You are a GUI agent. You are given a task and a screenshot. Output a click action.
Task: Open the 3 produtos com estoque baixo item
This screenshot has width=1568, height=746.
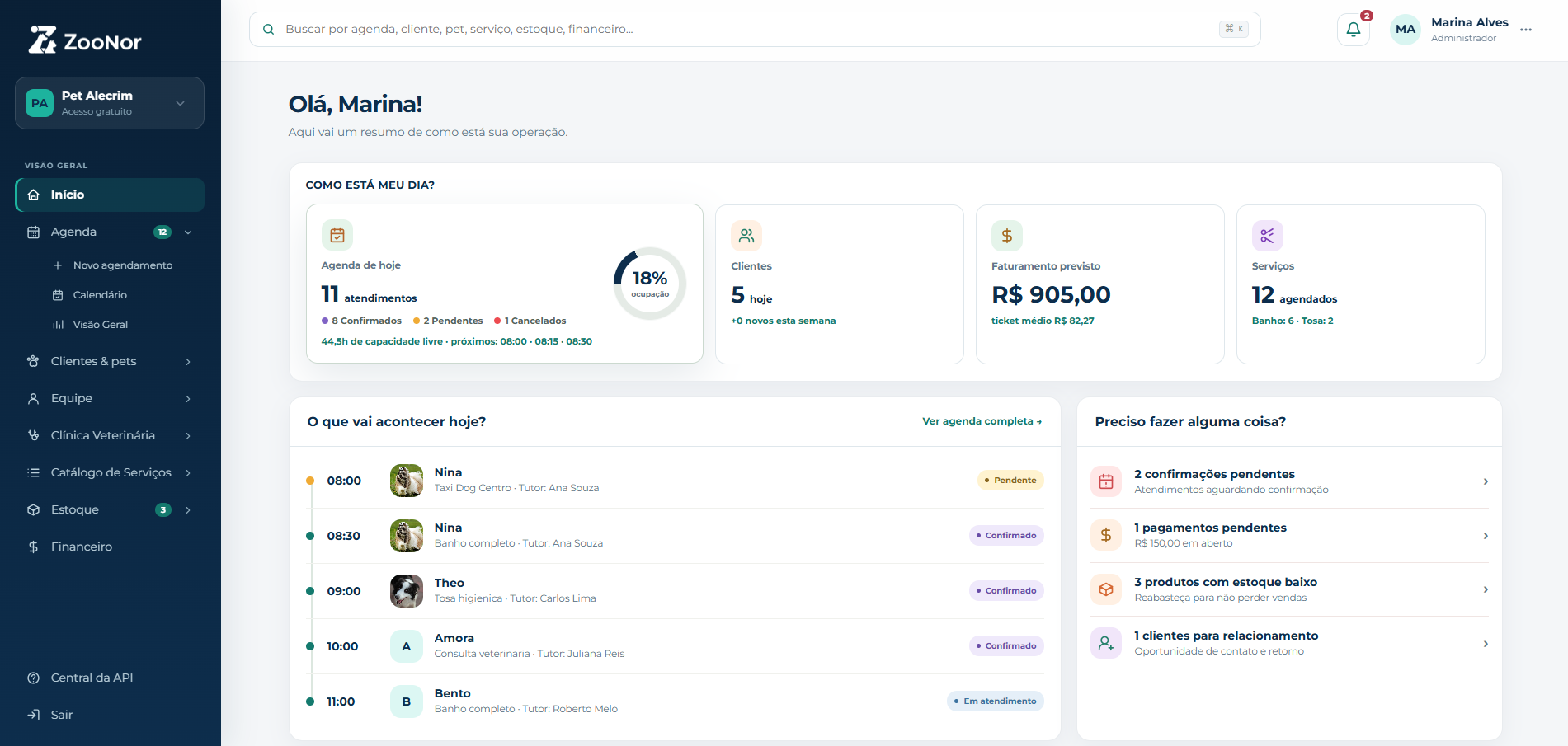coord(1289,589)
